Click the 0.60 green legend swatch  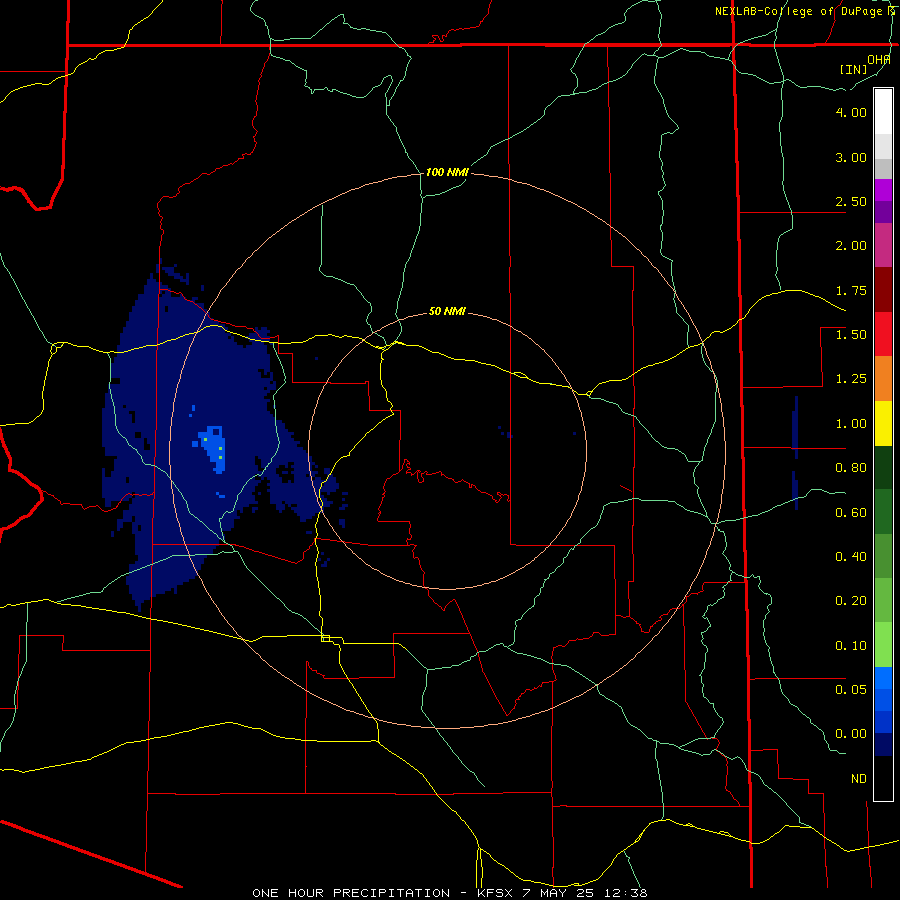click(x=883, y=512)
